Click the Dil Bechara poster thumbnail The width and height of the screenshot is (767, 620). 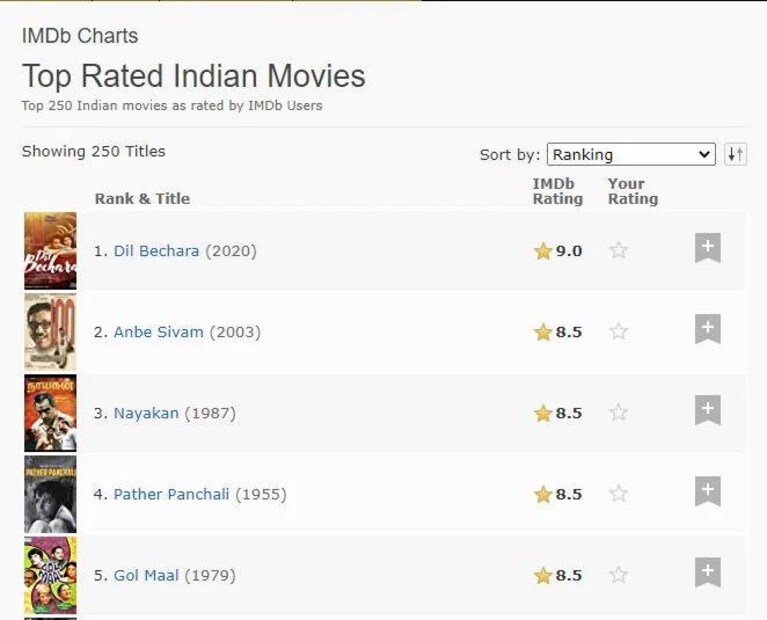tap(50, 251)
